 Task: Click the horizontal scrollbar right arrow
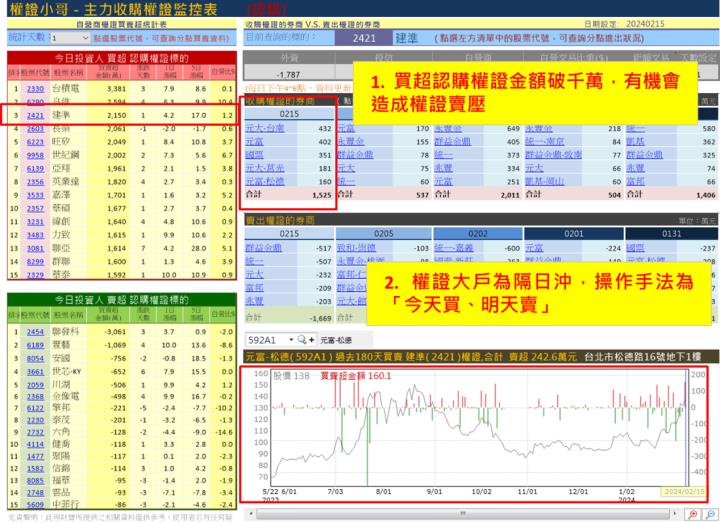click(675, 513)
